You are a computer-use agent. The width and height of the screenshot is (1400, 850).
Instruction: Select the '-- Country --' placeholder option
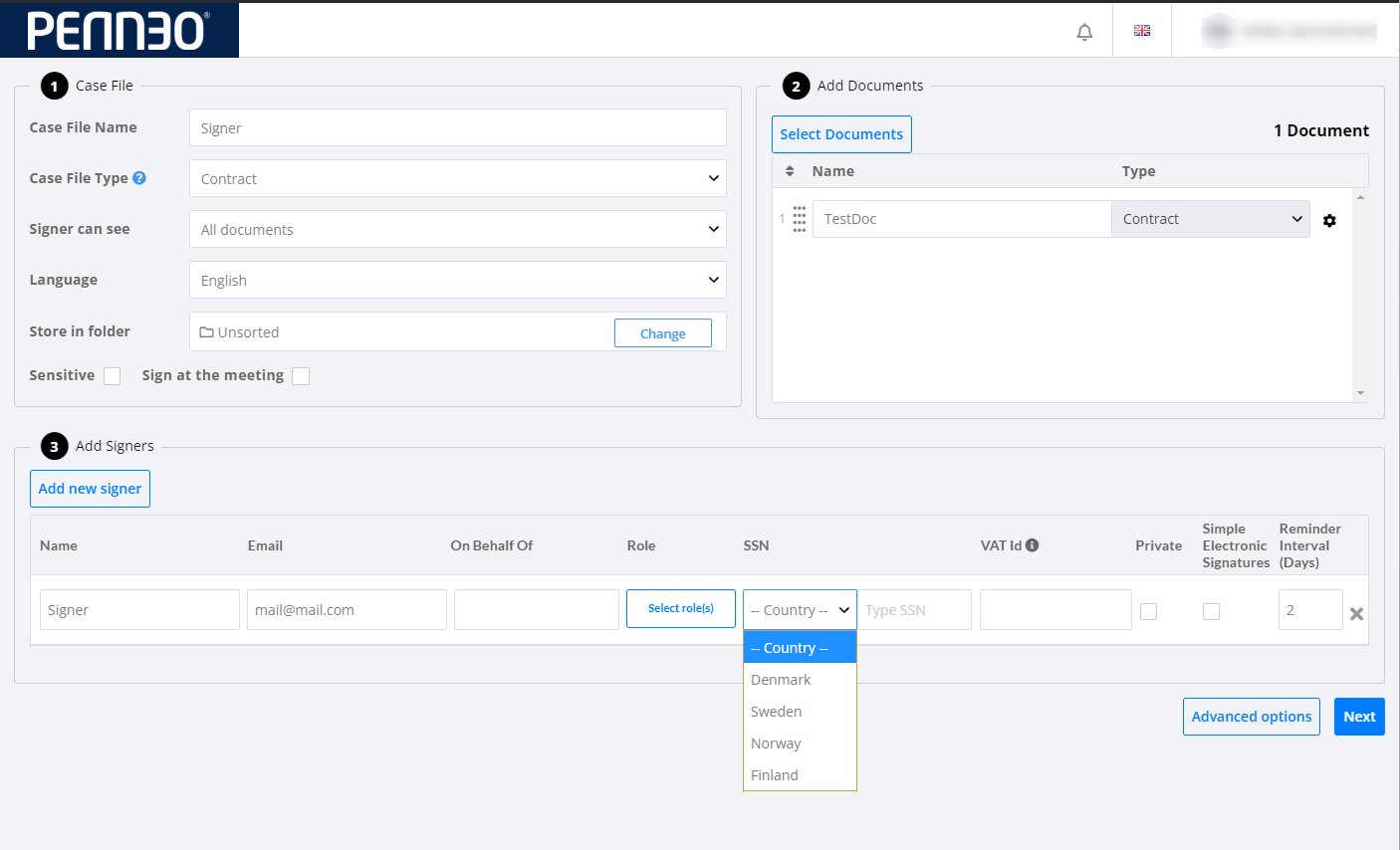coord(800,648)
